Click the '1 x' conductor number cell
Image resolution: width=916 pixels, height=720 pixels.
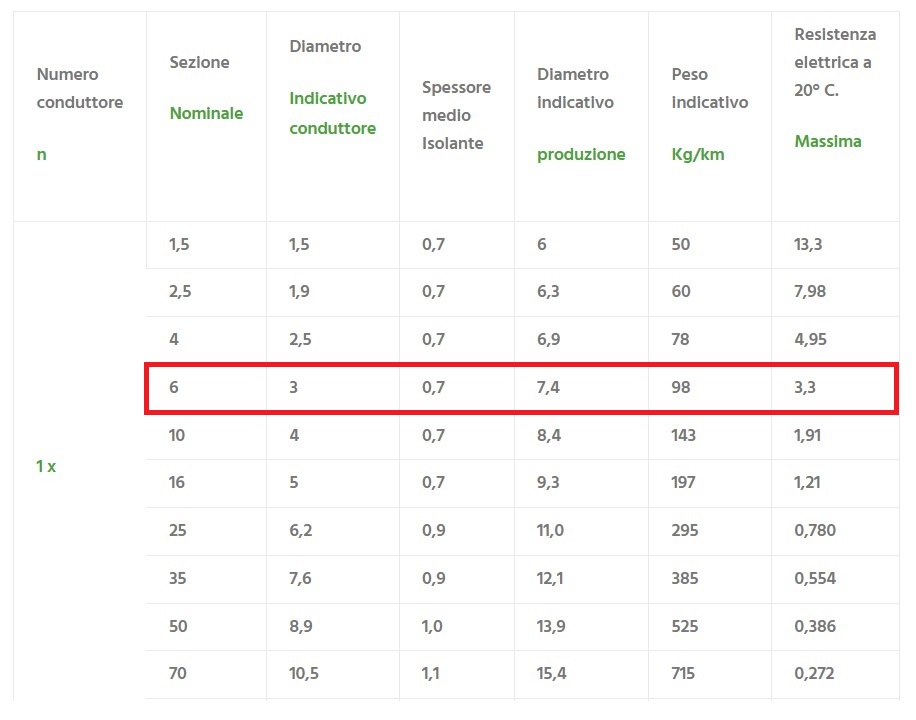[46, 467]
